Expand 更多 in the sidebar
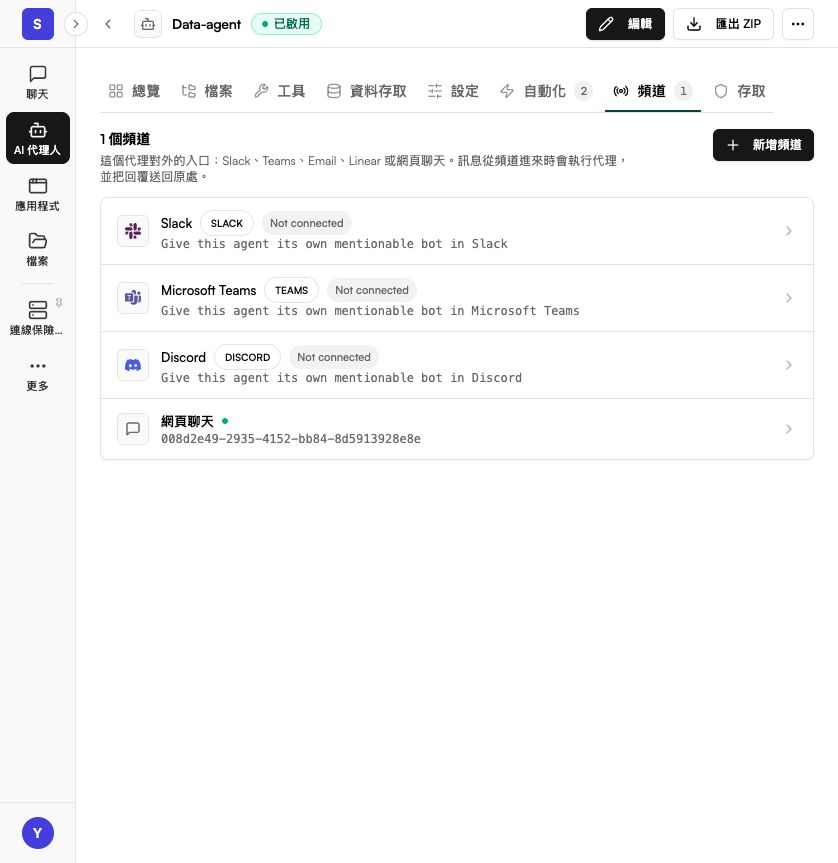 pos(37,376)
